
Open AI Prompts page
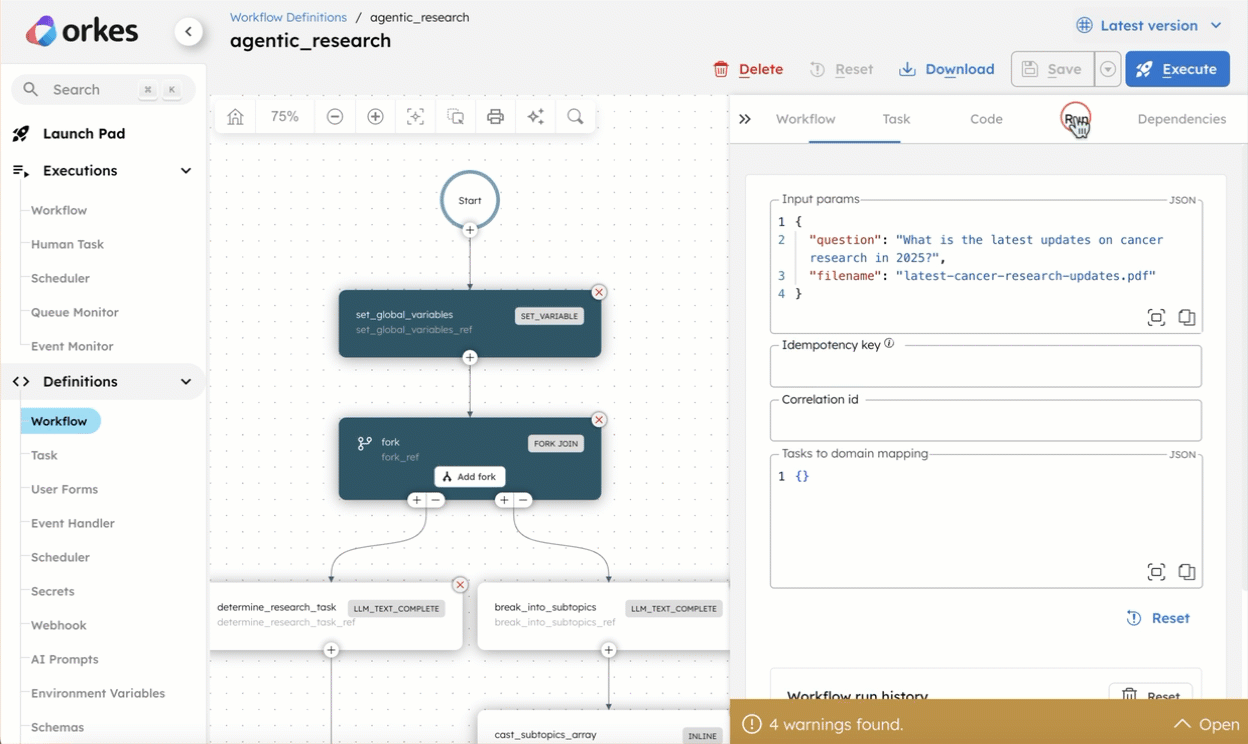point(65,659)
